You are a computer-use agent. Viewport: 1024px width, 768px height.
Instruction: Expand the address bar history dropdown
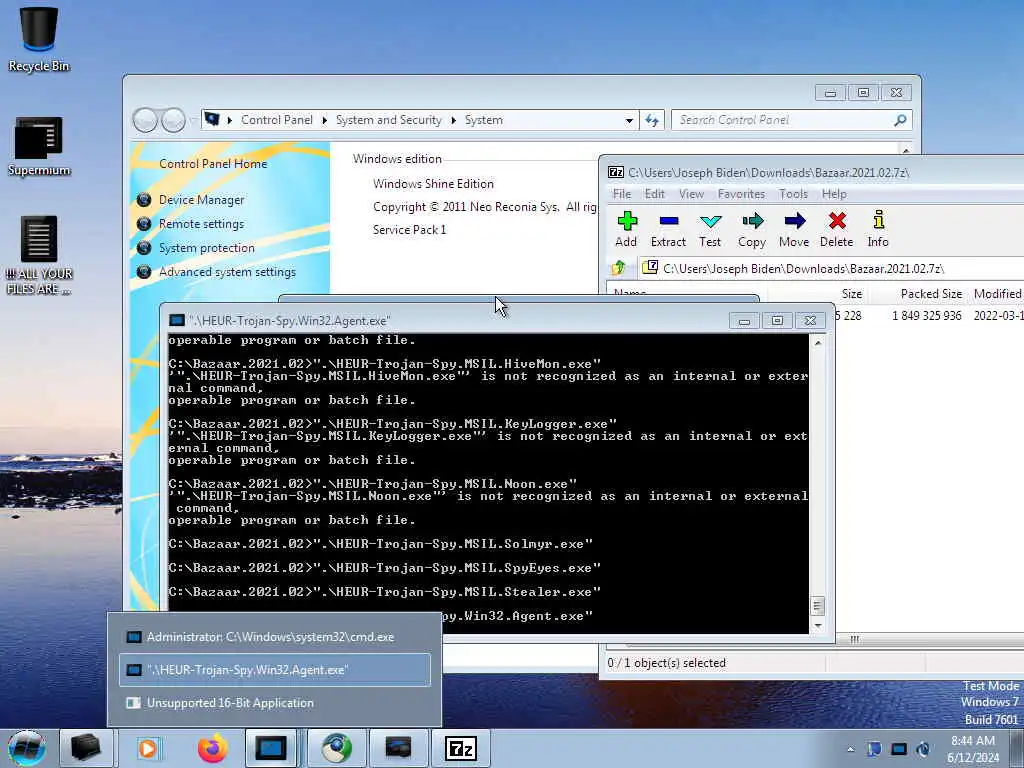point(629,120)
